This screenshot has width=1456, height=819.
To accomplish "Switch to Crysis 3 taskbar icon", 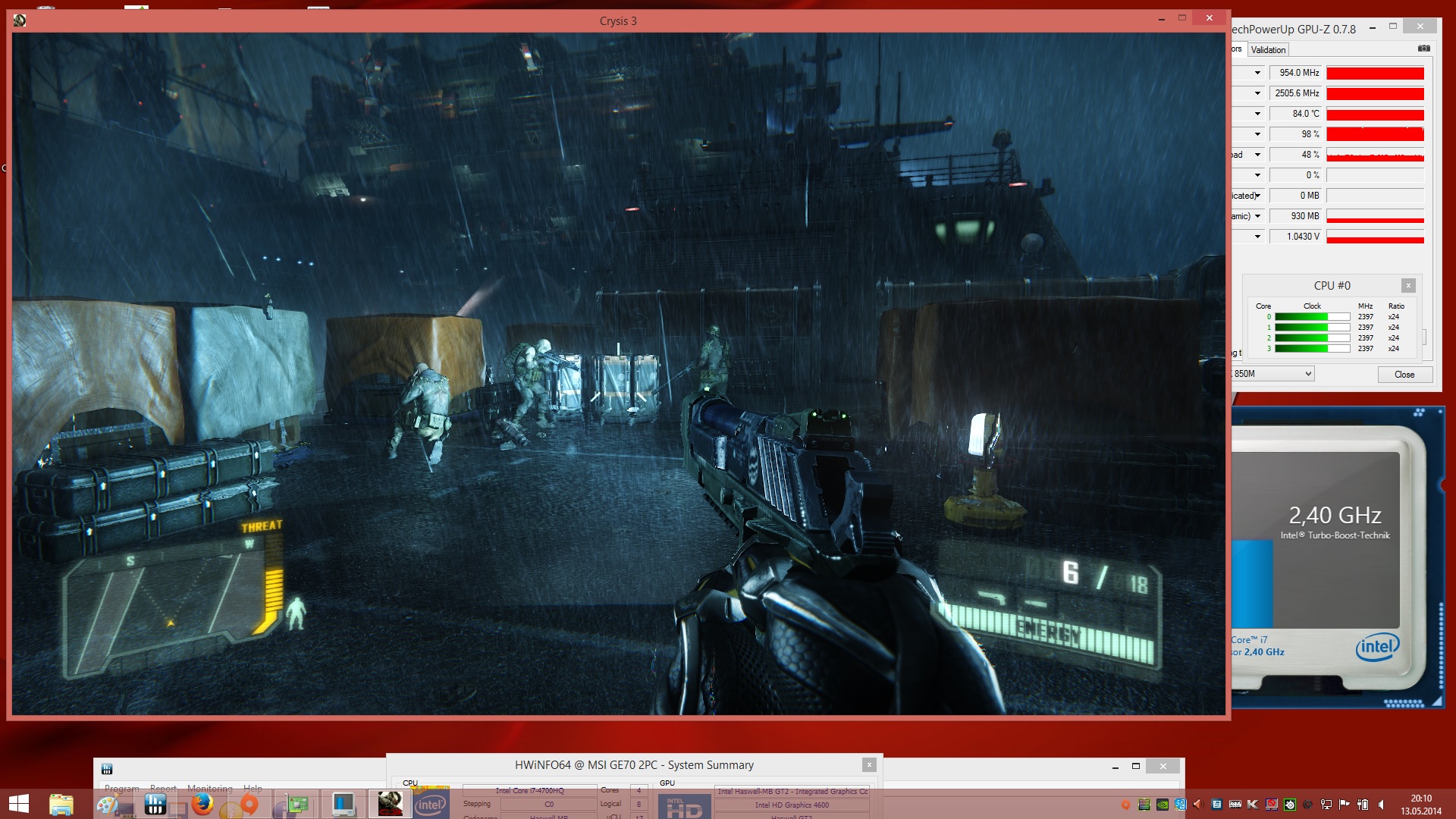I will pyautogui.click(x=391, y=804).
